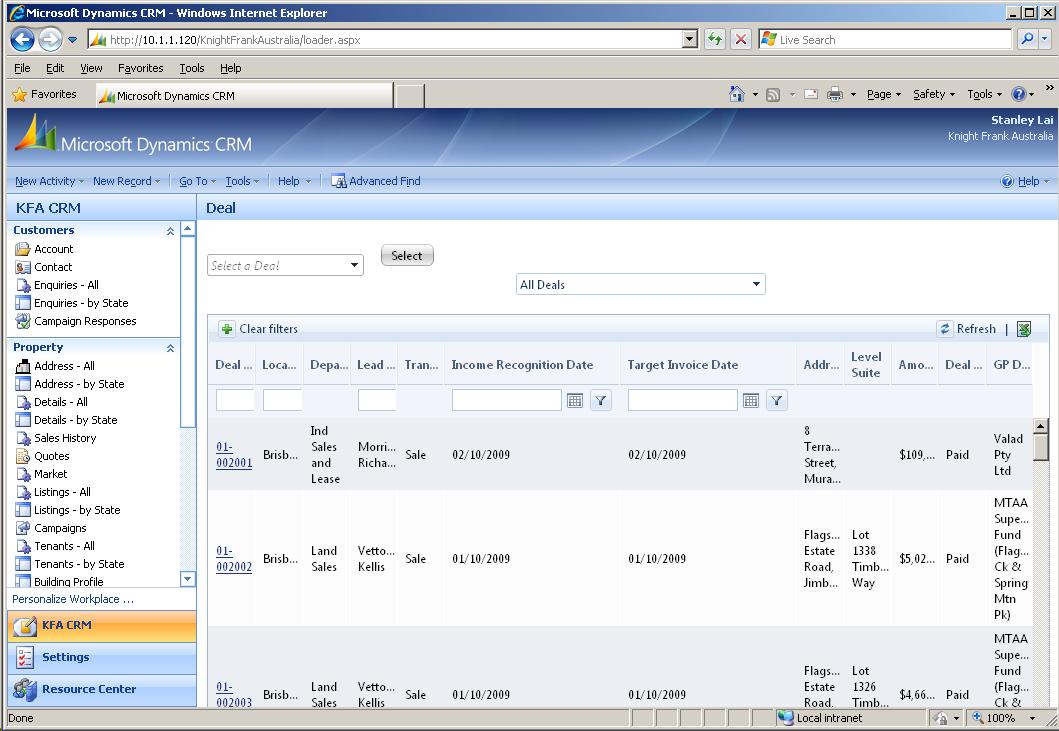Select the KFA CRM navigation area
The image size is (1059, 731).
101,626
